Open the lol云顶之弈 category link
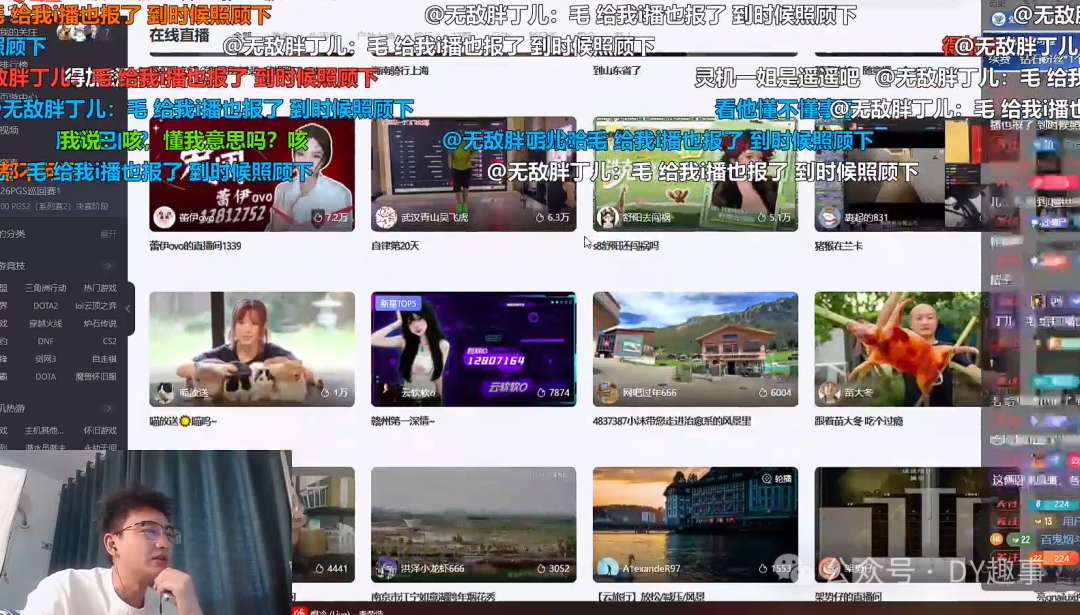Screen dimensions: 1080x615 point(96,306)
